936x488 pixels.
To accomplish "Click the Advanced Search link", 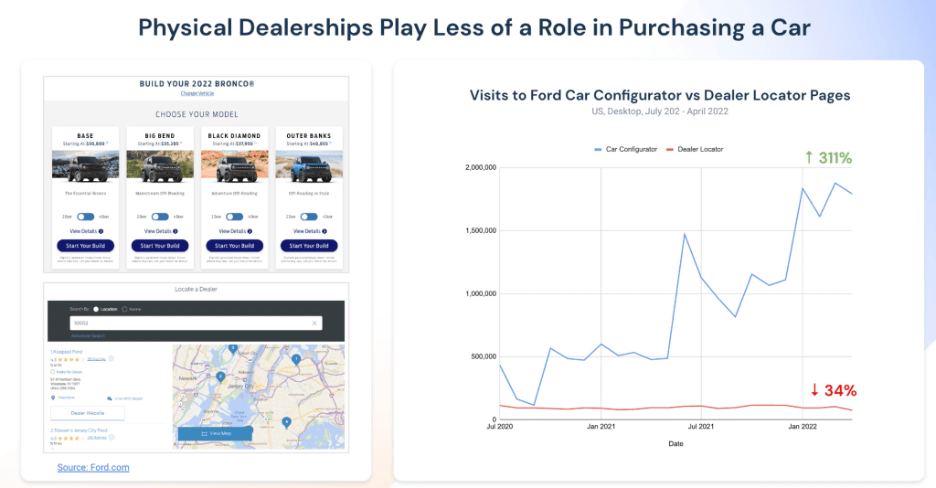I will pos(86,336).
